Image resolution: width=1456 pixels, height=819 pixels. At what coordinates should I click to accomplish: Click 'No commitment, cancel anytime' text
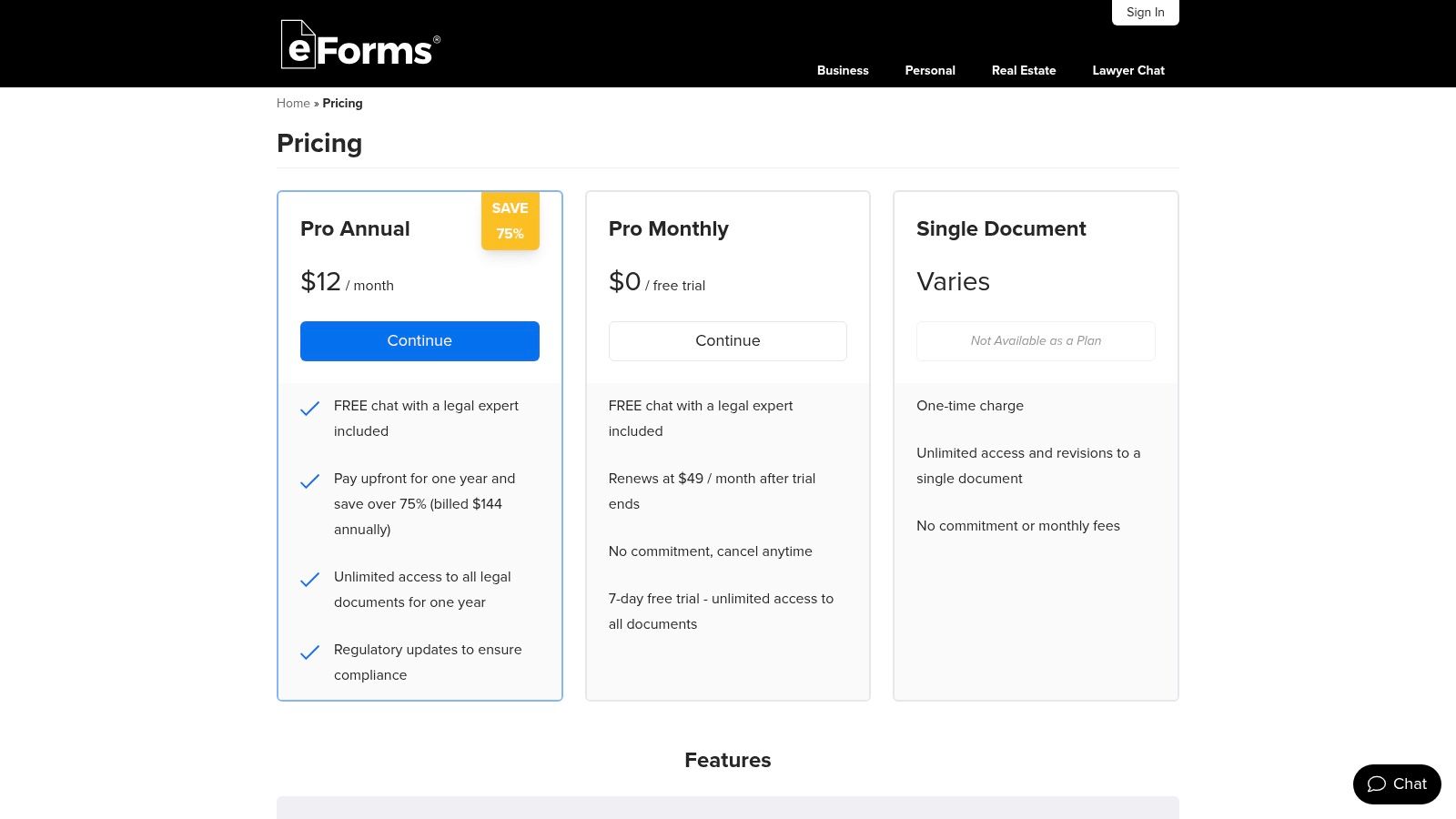point(711,551)
